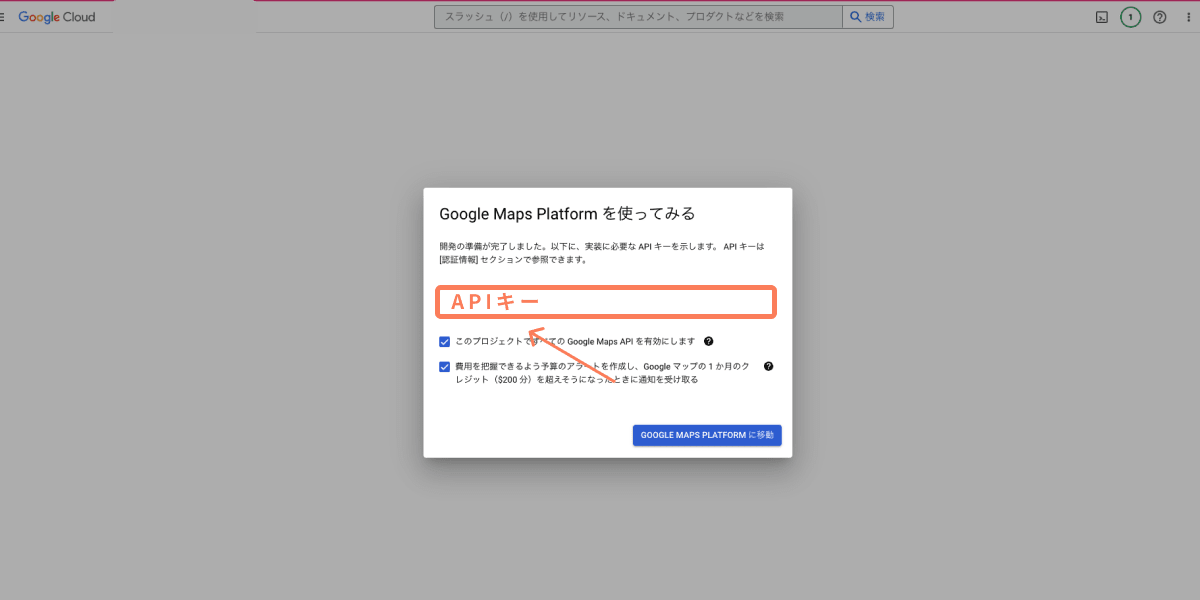
Task: Show help for budget alert option
Action: pyautogui.click(x=768, y=366)
